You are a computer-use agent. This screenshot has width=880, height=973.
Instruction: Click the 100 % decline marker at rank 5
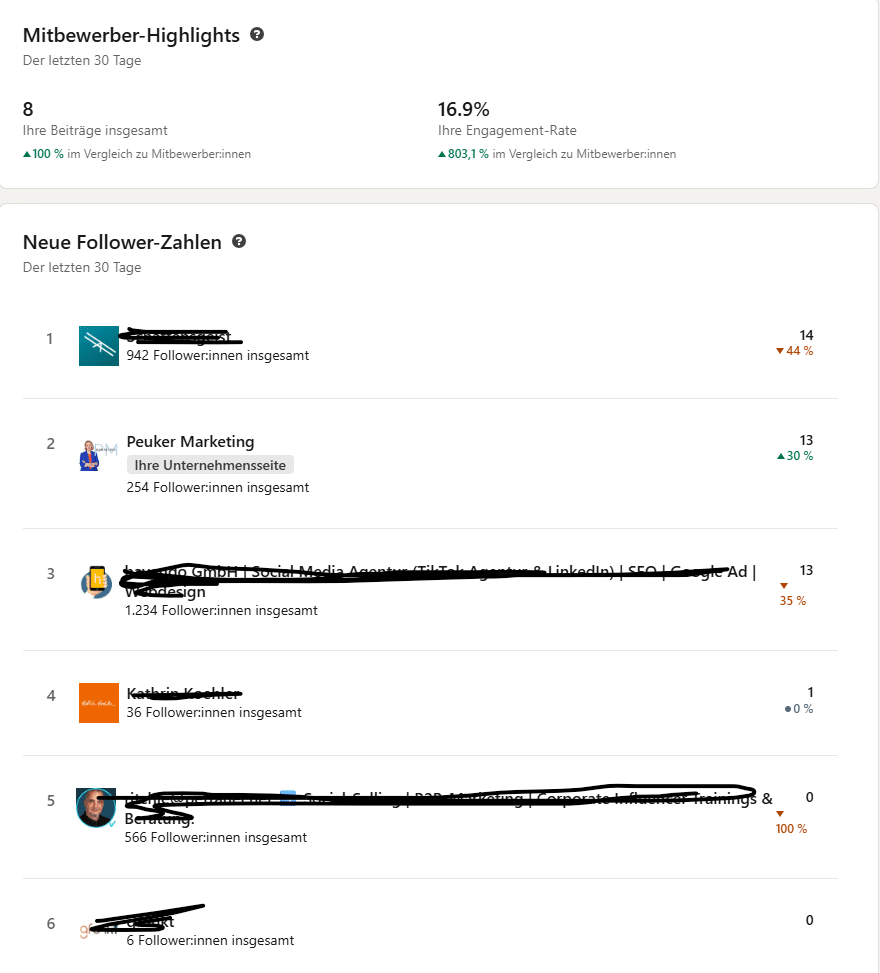tap(790, 828)
